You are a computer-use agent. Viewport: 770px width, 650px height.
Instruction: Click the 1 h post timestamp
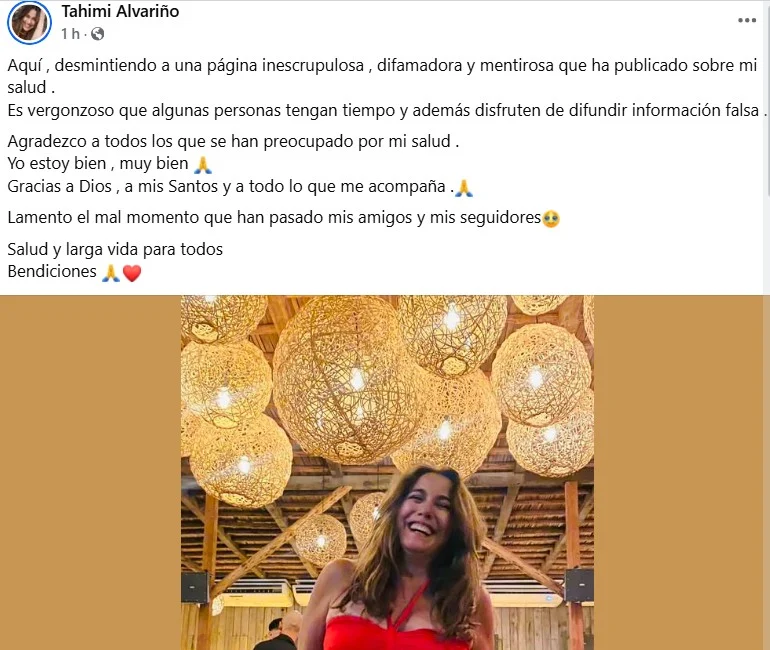tap(70, 34)
